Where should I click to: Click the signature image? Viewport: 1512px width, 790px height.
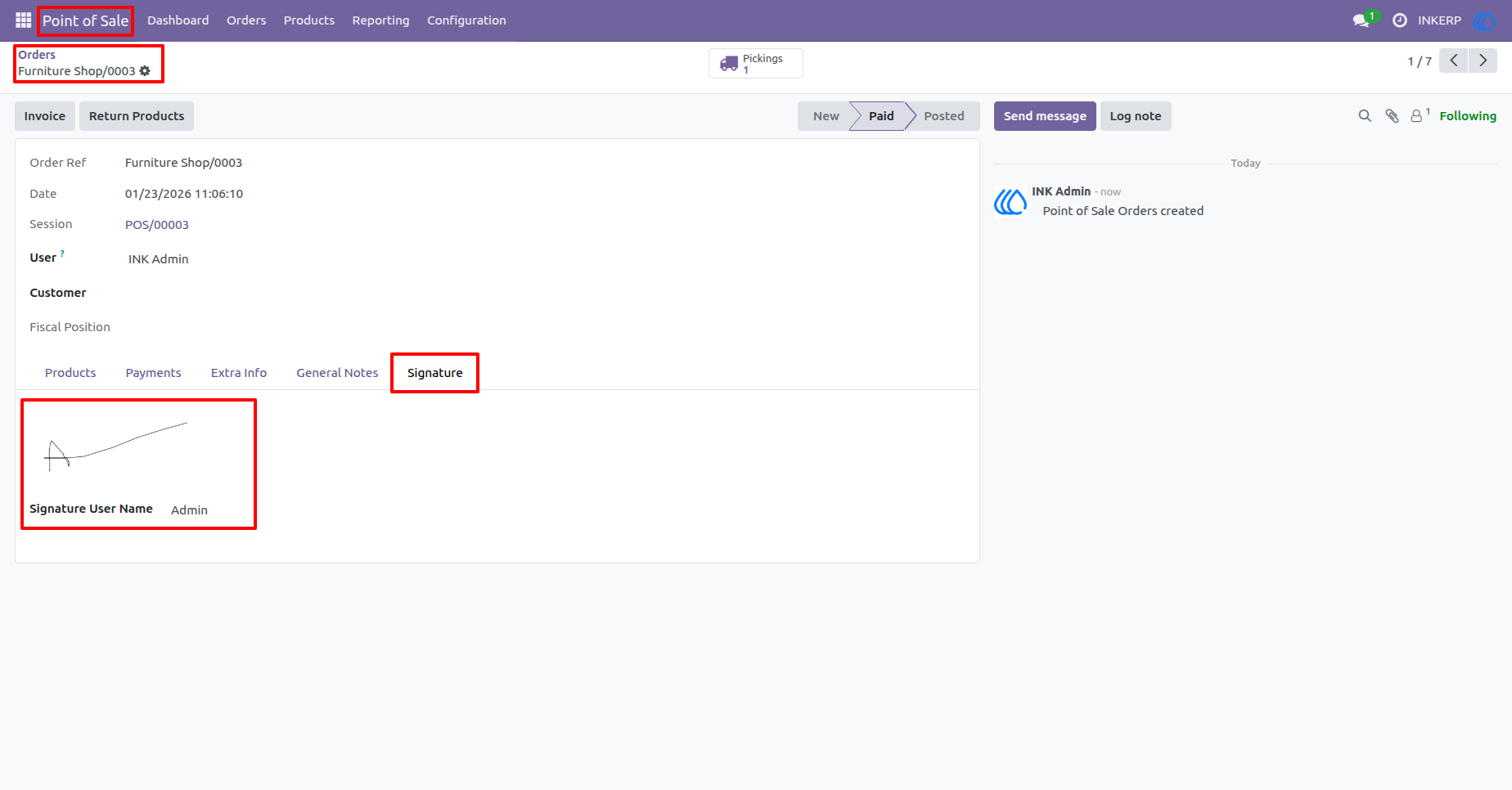(x=115, y=447)
